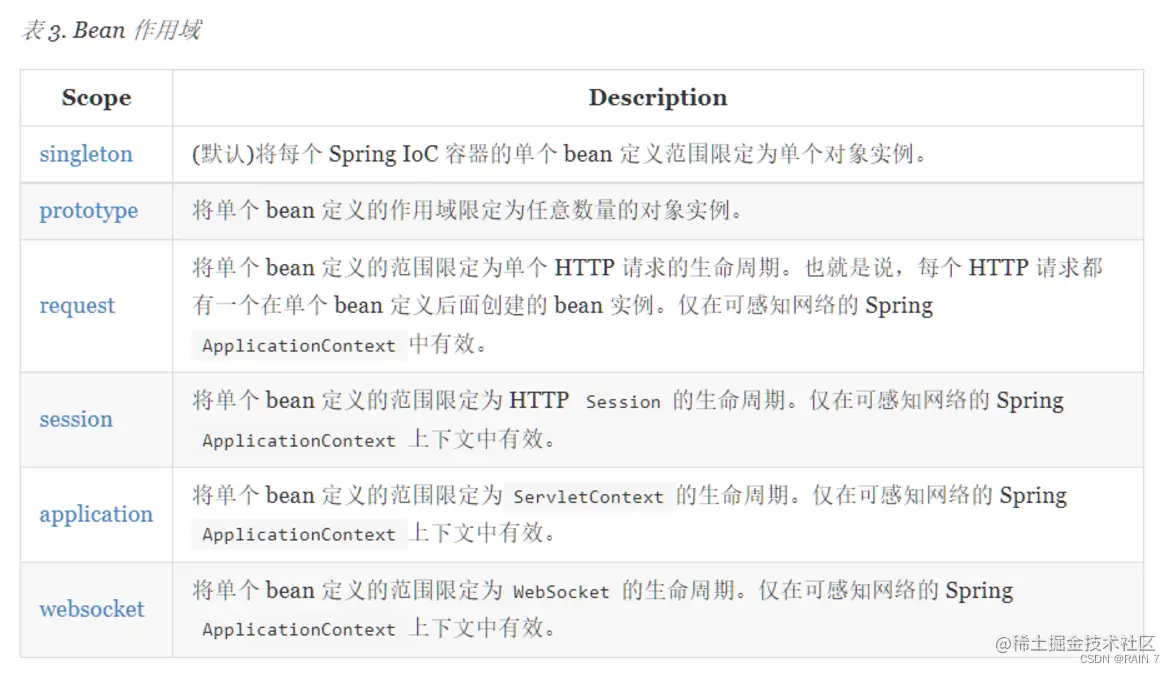Screen dimensions: 1175x673
Task: Click the Description column header
Action: coord(658,97)
